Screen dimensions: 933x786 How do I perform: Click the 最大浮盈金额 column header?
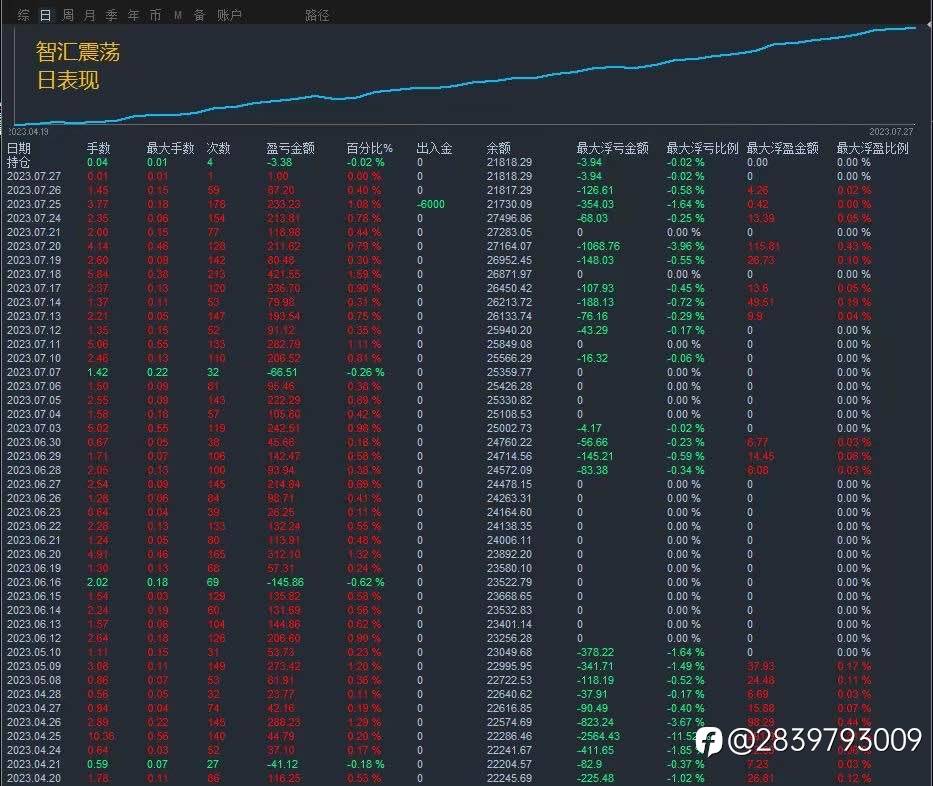tap(783, 148)
